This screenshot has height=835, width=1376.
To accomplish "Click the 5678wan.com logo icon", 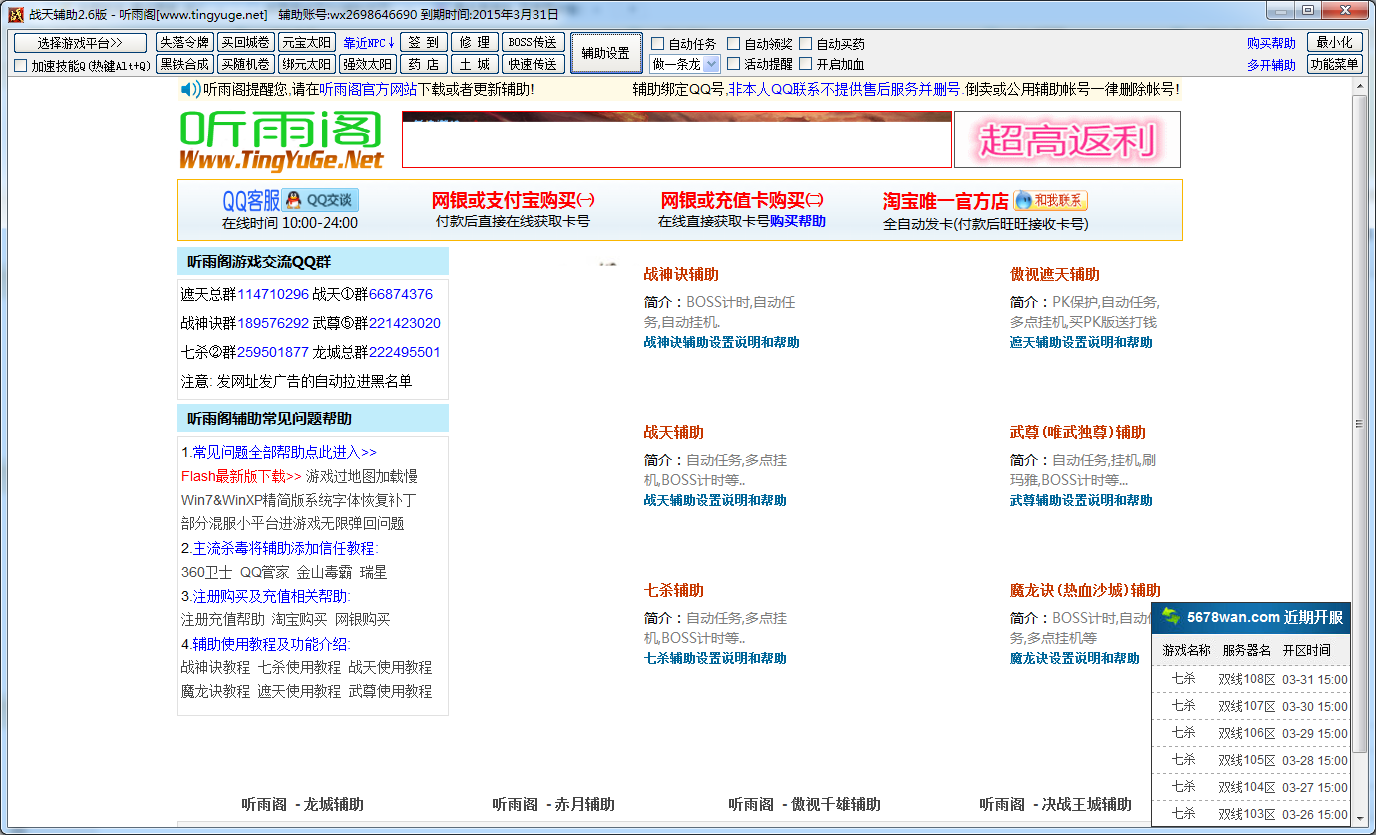I will (1168, 616).
